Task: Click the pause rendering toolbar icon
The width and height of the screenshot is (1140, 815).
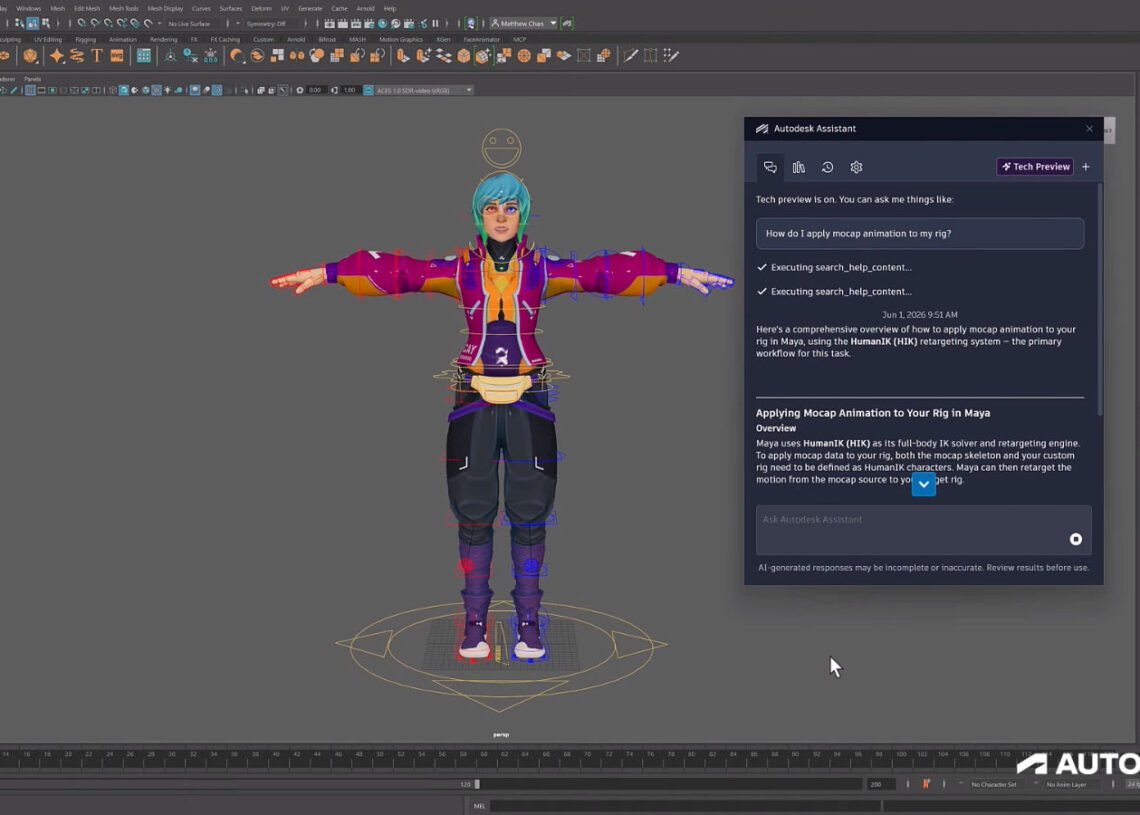Action: pos(435,23)
